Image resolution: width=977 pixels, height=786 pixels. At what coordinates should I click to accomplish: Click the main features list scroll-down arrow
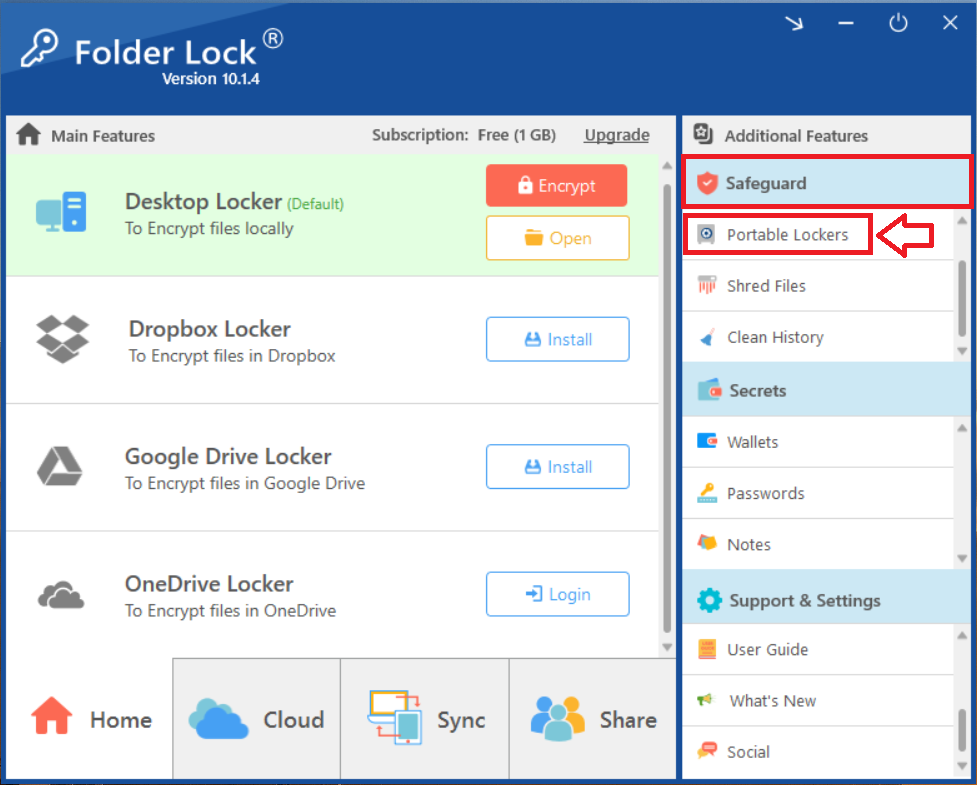click(x=667, y=647)
